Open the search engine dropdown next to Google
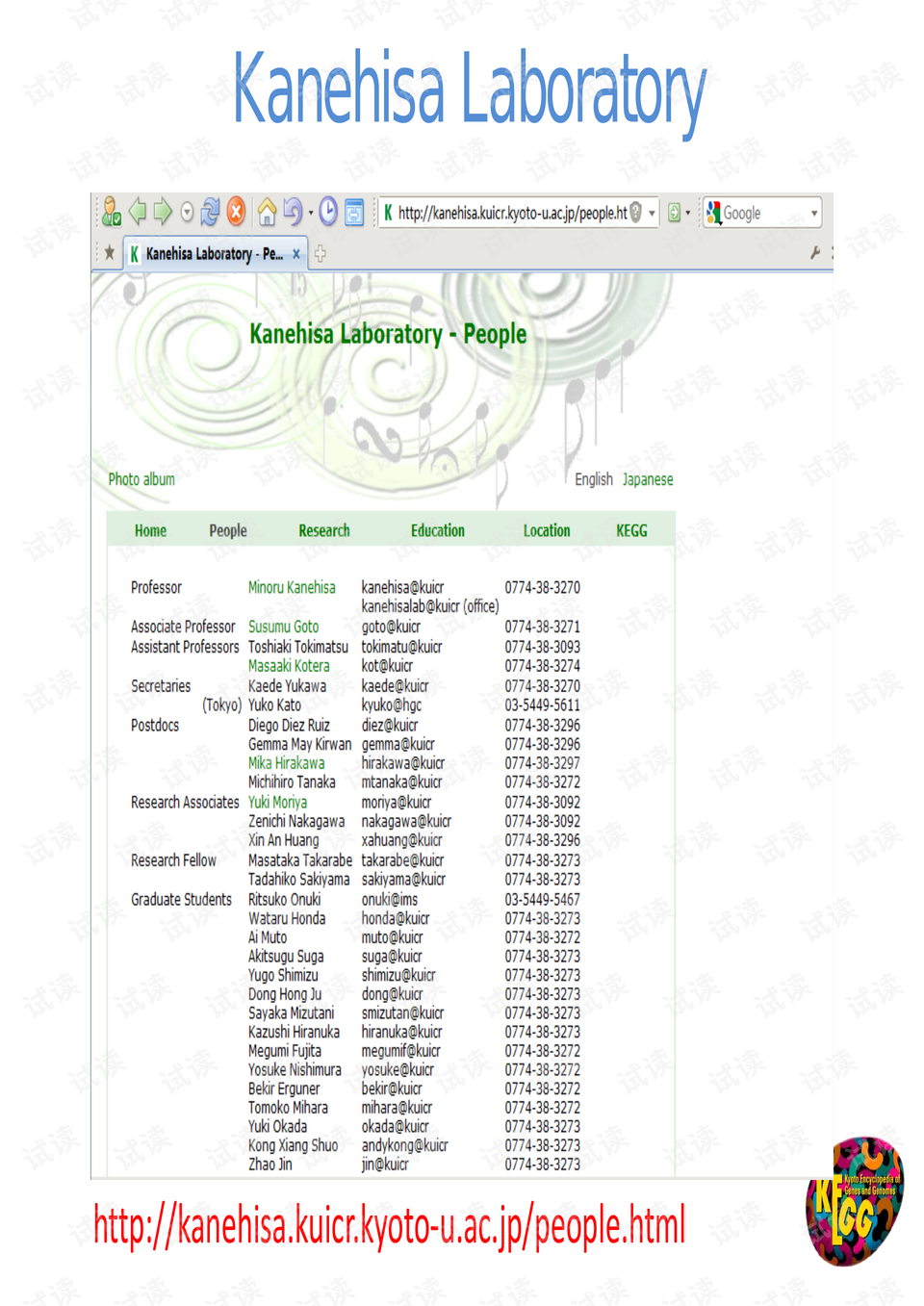 tap(813, 214)
